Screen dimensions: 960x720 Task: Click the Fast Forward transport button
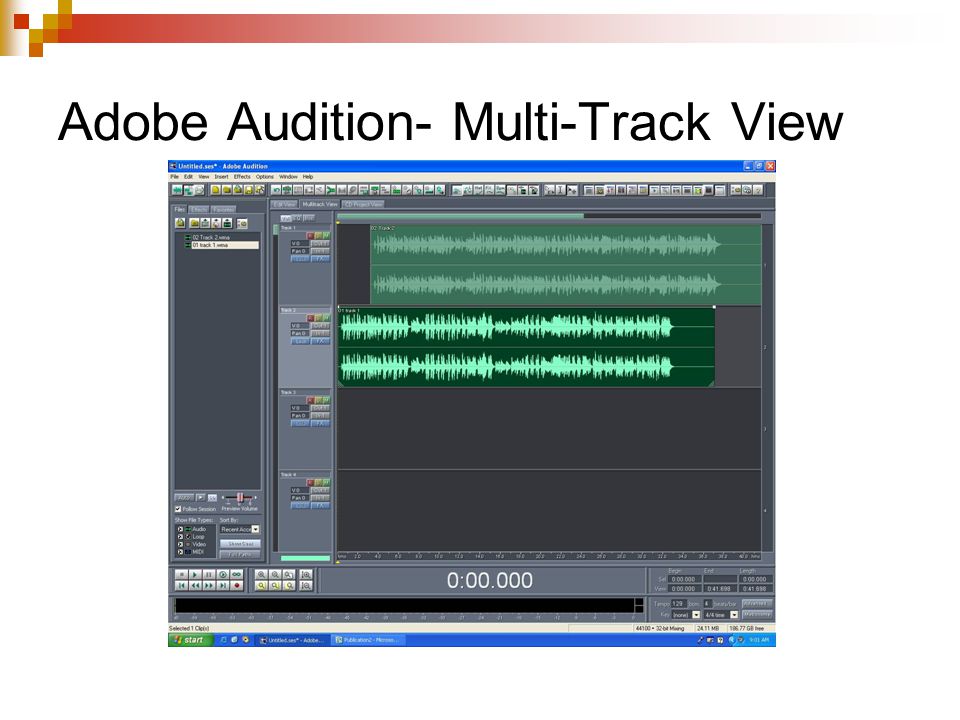[x=209, y=586]
